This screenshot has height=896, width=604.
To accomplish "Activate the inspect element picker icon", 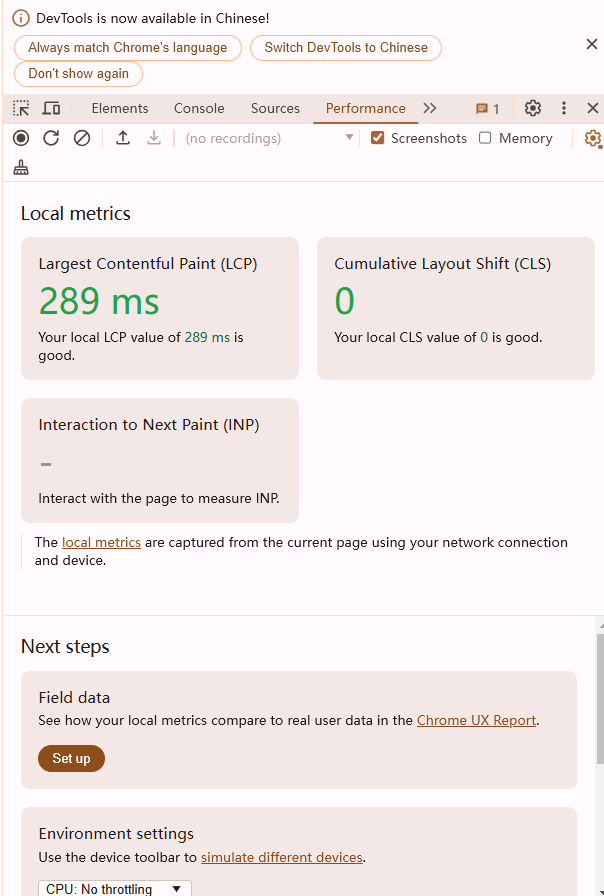I will tap(21, 108).
